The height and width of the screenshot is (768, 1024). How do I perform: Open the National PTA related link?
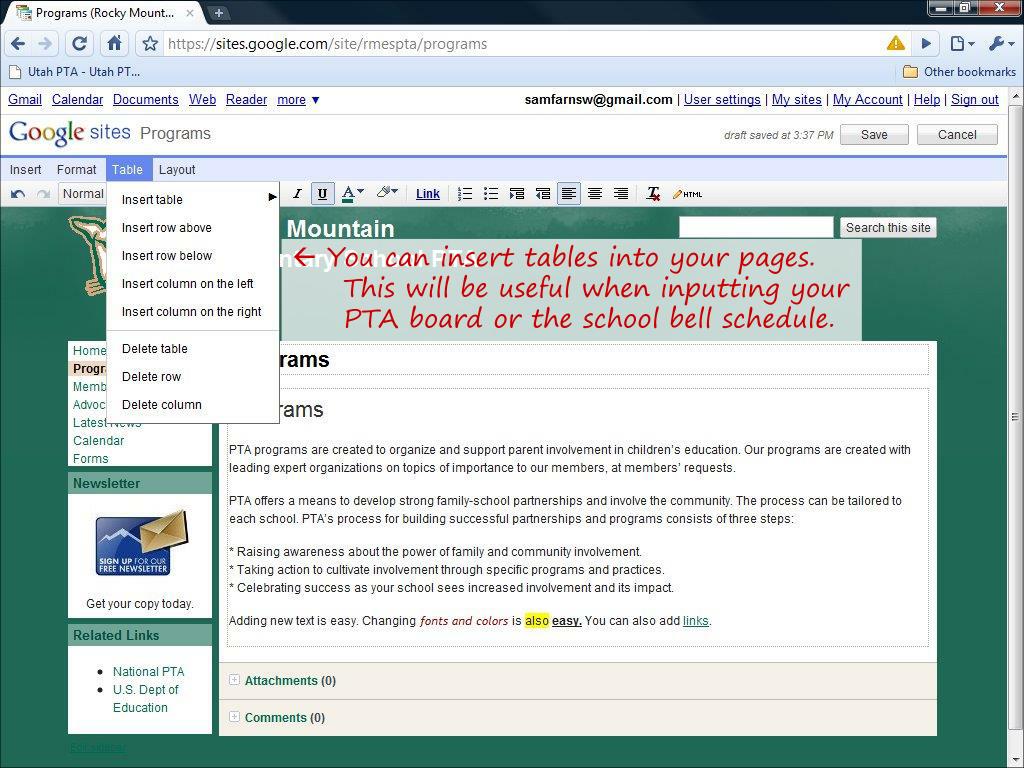pos(148,671)
